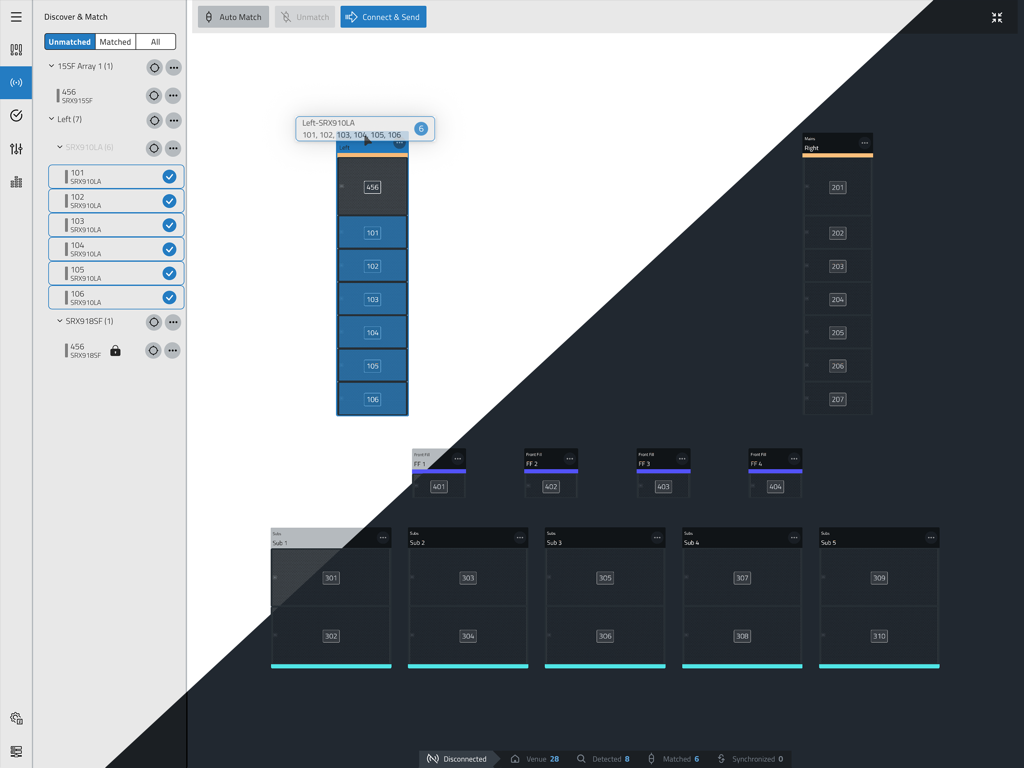Open the mixer faders icon in the sidebar
The width and height of the screenshot is (1024, 768).
(15, 148)
